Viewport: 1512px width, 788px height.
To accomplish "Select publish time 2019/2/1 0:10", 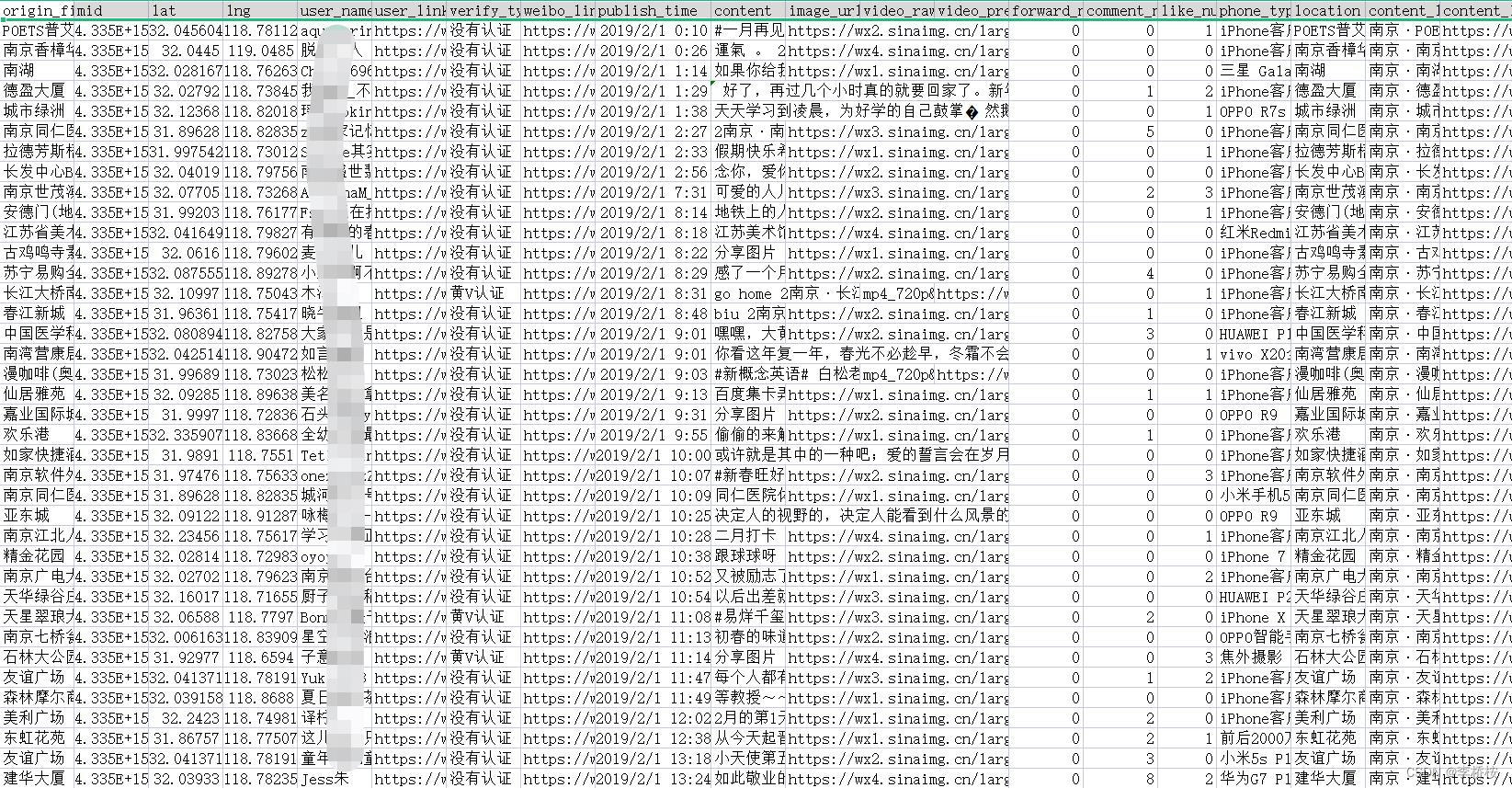I will pyautogui.click(x=653, y=30).
